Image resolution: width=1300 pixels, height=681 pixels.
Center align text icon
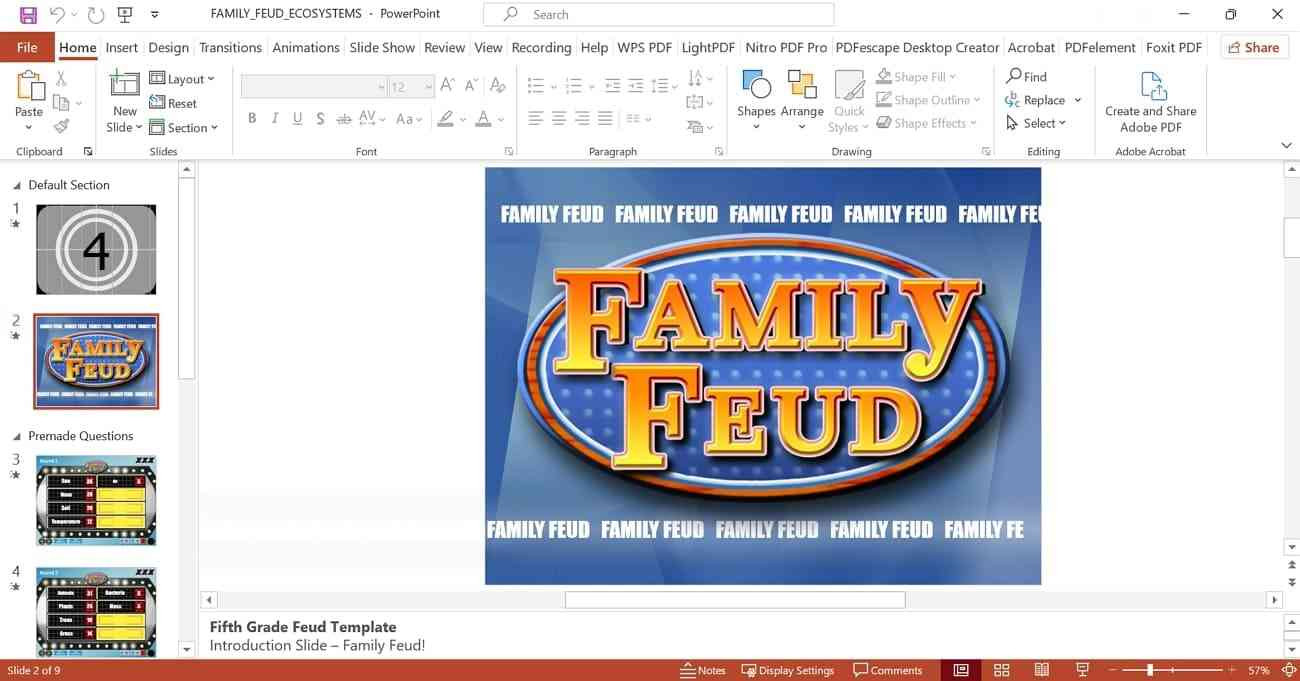point(559,118)
